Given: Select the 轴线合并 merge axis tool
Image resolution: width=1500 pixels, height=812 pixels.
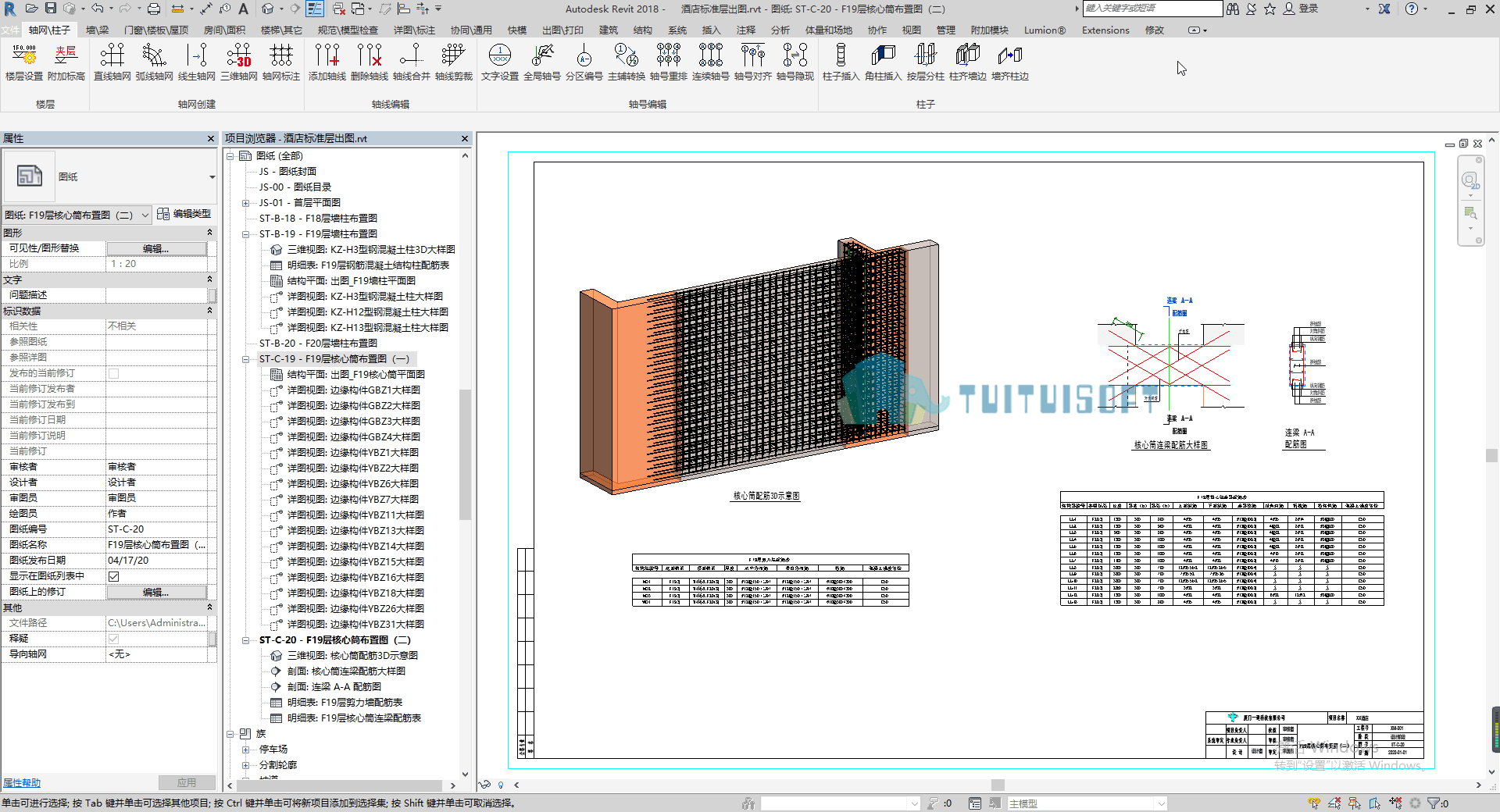Looking at the screenshot, I should click(411, 62).
